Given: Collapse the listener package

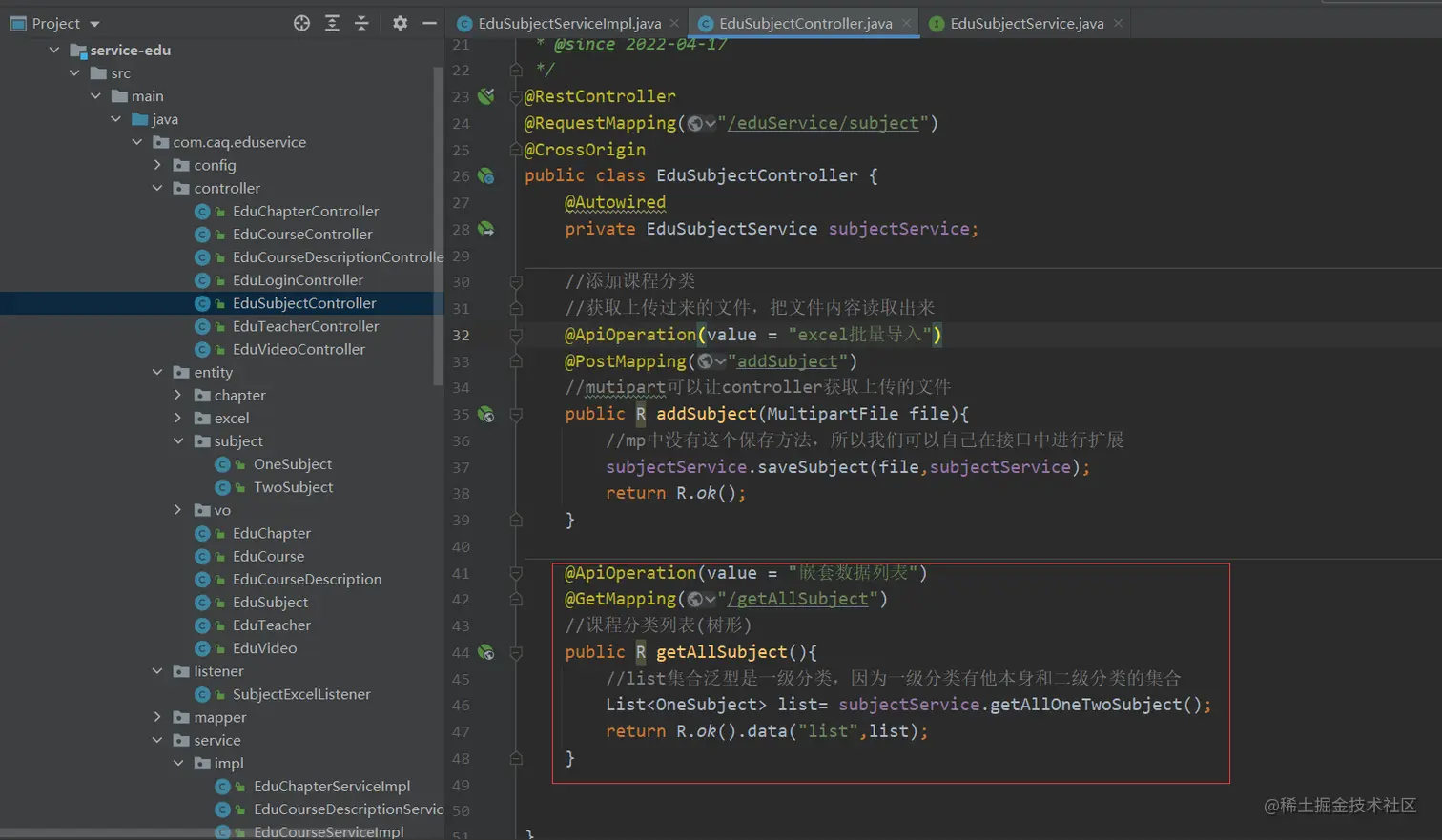Looking at the screenshot, I should [157, 671].
